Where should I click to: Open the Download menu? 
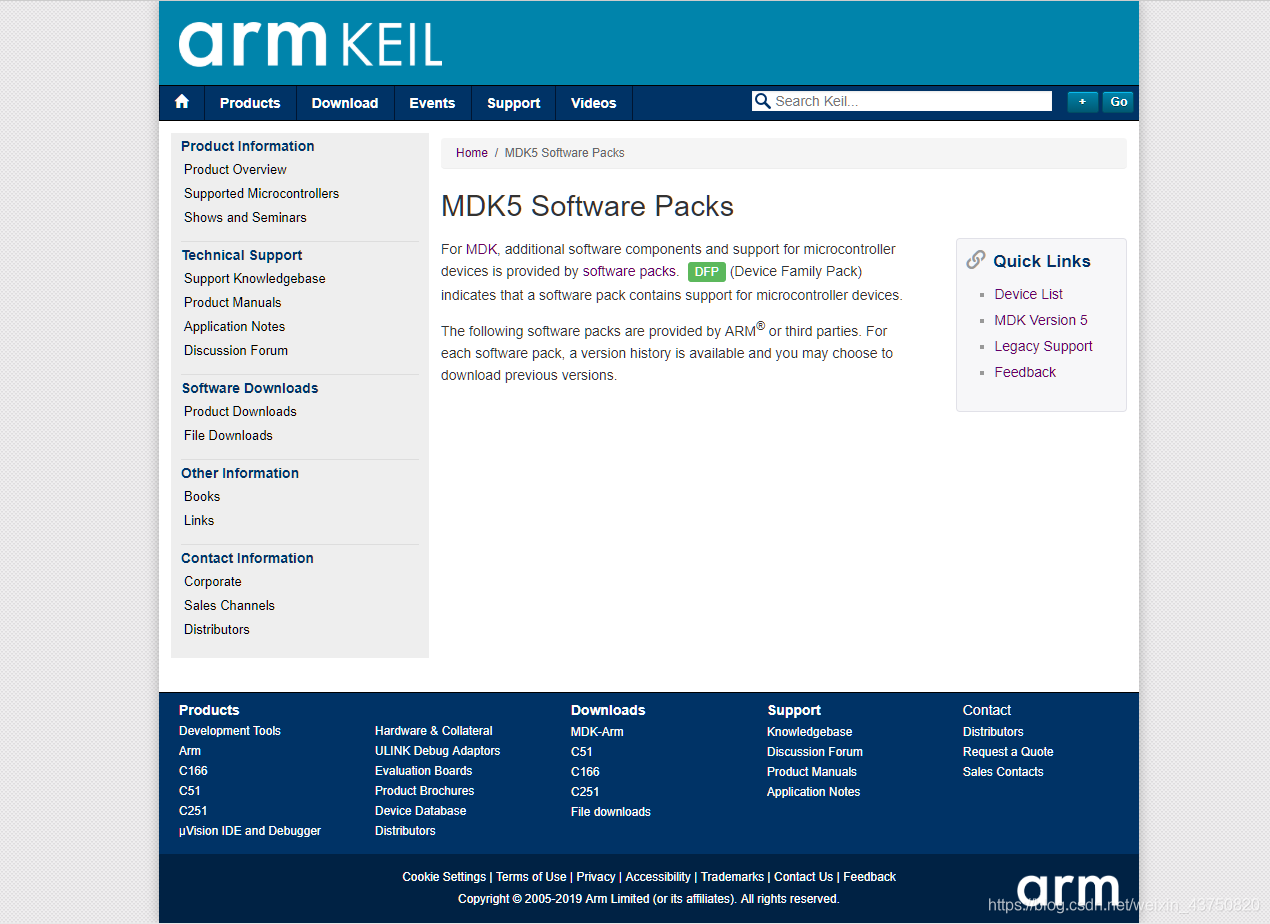pos(345,103)
